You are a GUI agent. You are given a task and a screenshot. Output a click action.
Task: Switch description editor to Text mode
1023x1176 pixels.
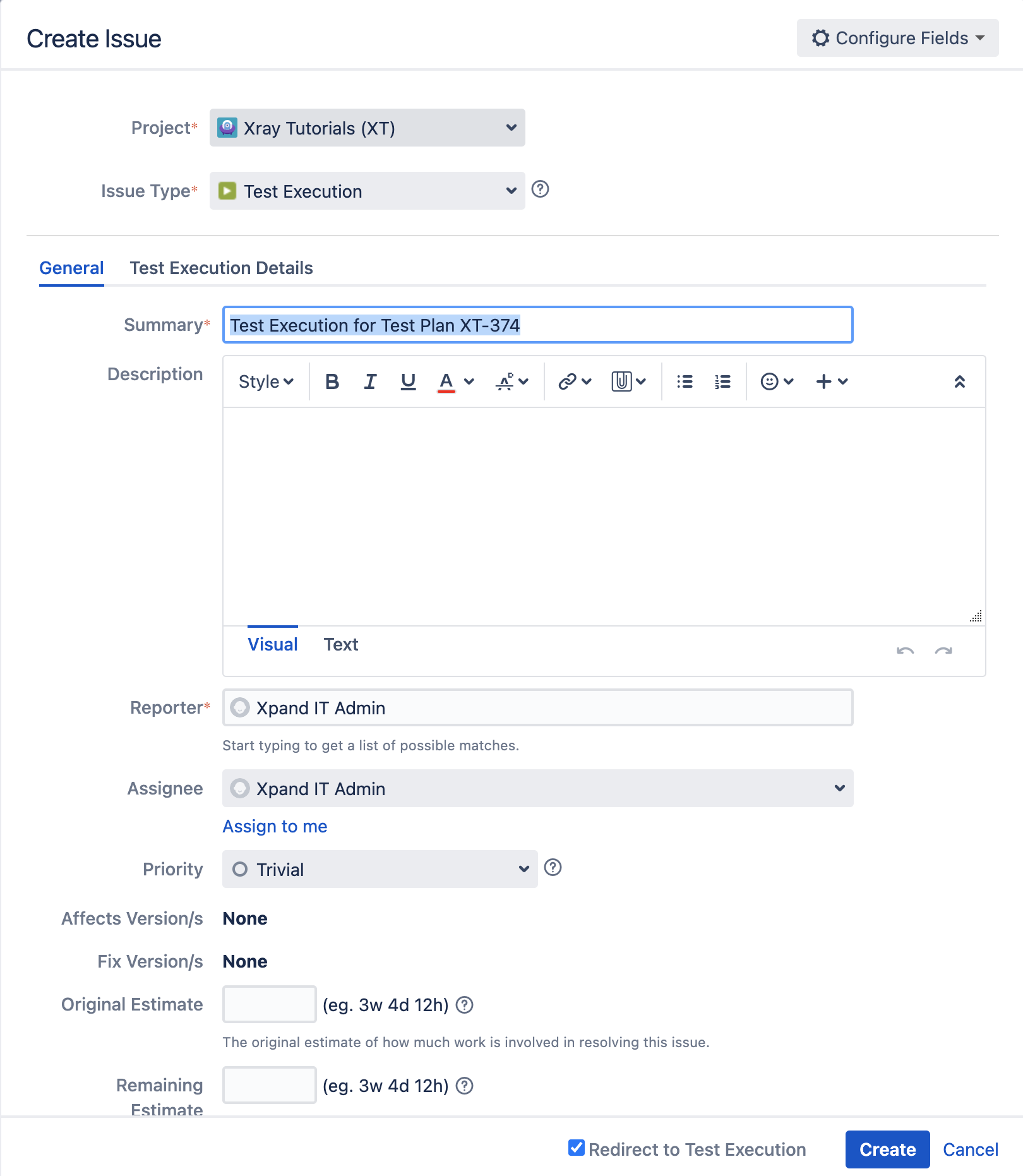(x=341, y=644)
